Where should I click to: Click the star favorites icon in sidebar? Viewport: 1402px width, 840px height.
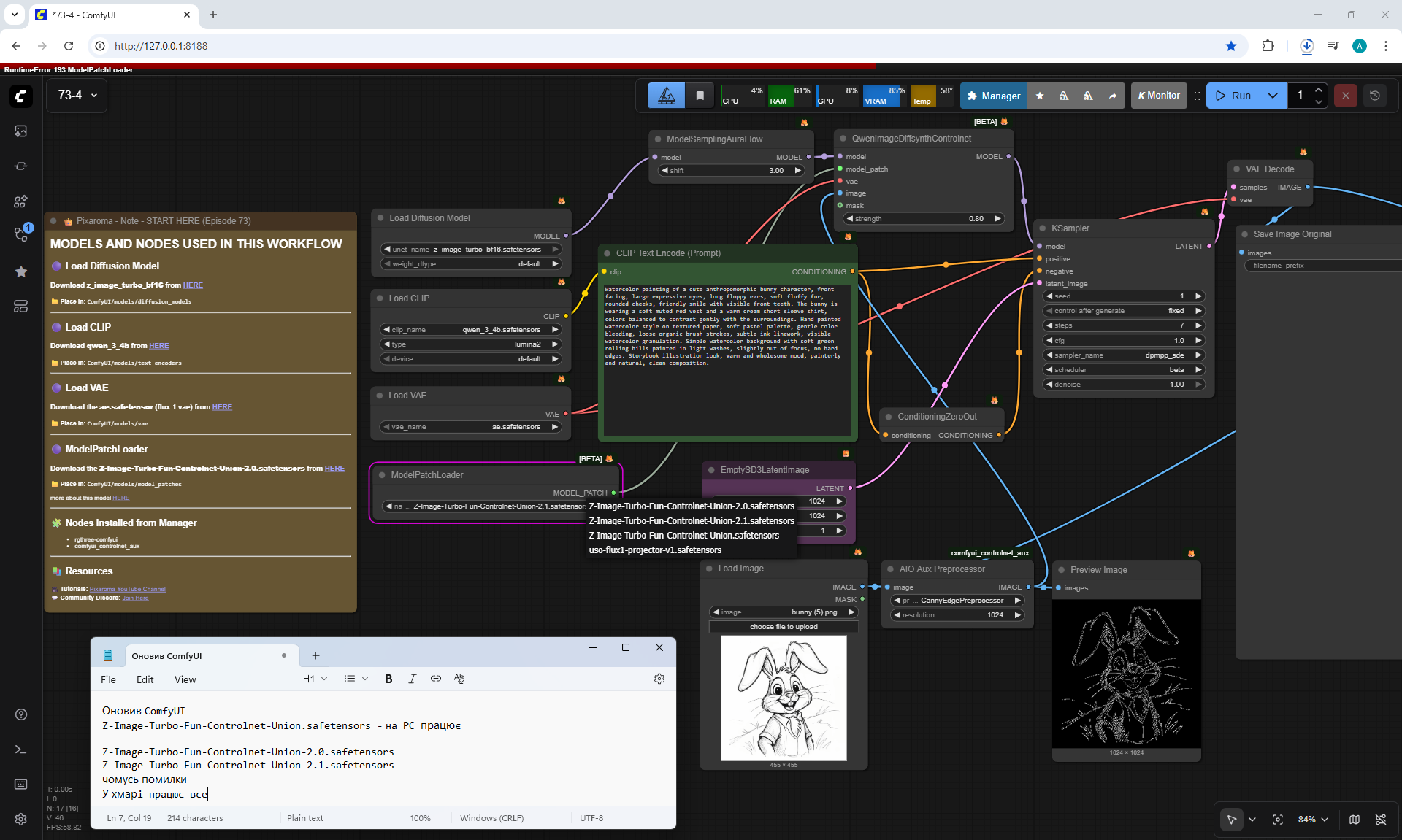click(x=20, y=271)
